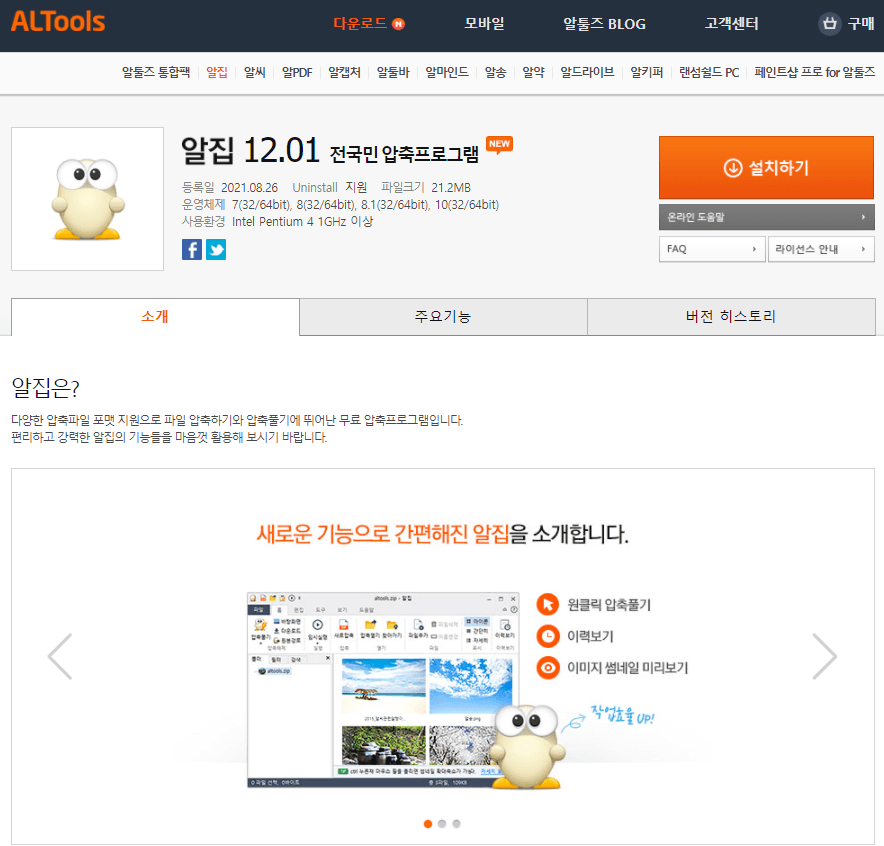Screen dimensions: 884x846
Task: Switch to the 주요기능 tab
Action: (x=443, y=317)
